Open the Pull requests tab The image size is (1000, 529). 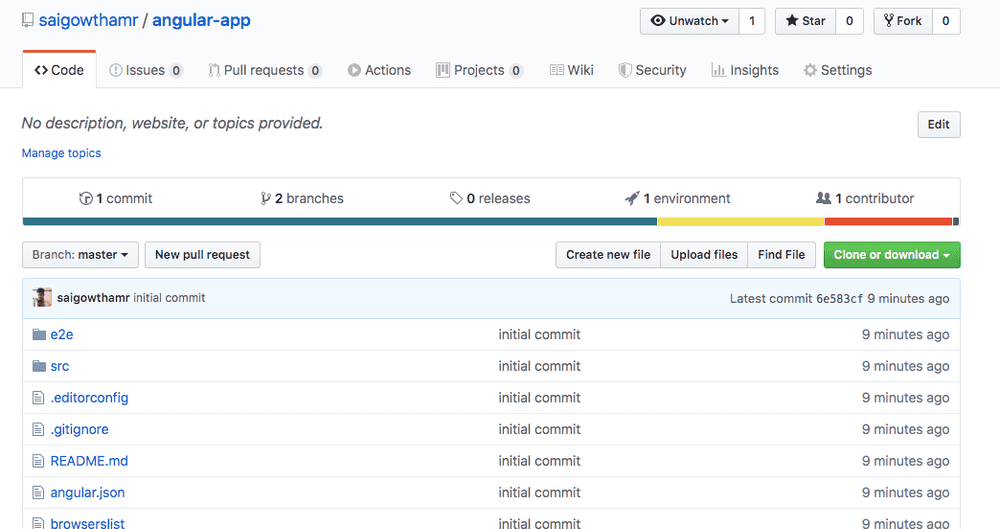265,70
